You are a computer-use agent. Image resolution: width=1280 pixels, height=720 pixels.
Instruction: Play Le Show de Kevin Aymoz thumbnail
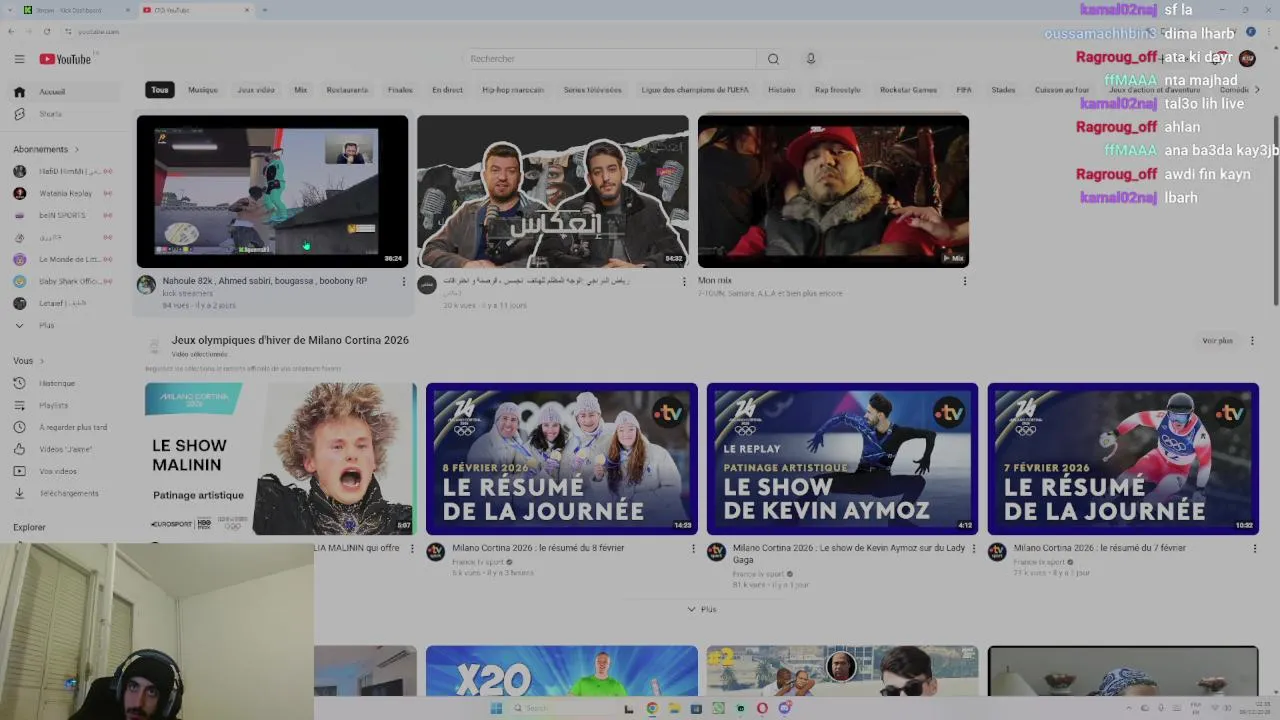coord(842,459)
